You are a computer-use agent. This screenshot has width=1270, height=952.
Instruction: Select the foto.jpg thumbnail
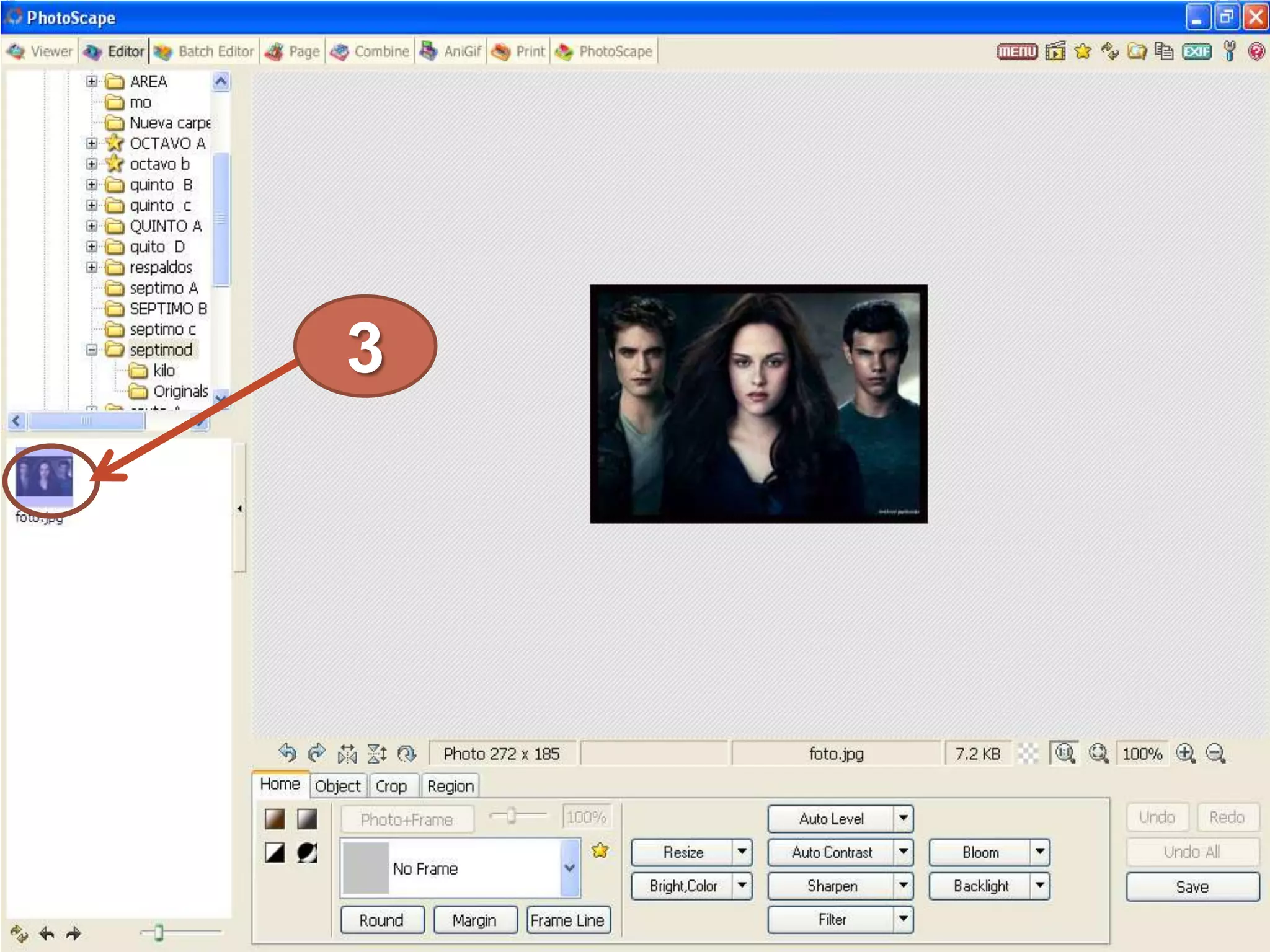click(43, 476)
